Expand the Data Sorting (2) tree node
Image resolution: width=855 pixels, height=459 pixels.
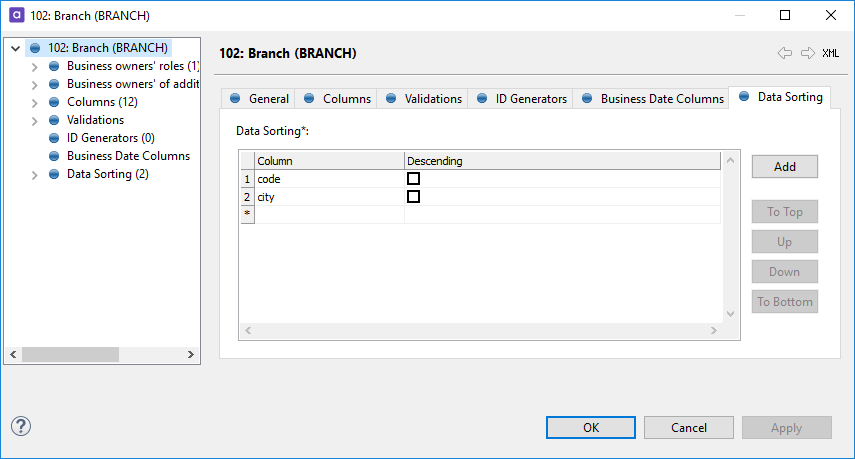[x=35, y=174]
